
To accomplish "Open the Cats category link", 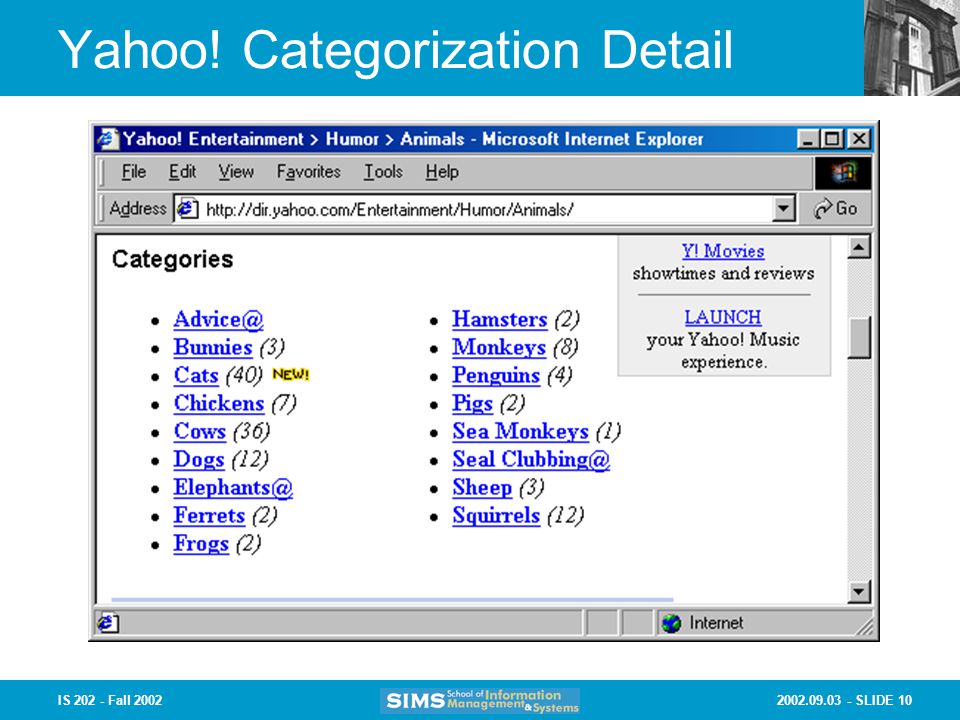I will (196, 375).
